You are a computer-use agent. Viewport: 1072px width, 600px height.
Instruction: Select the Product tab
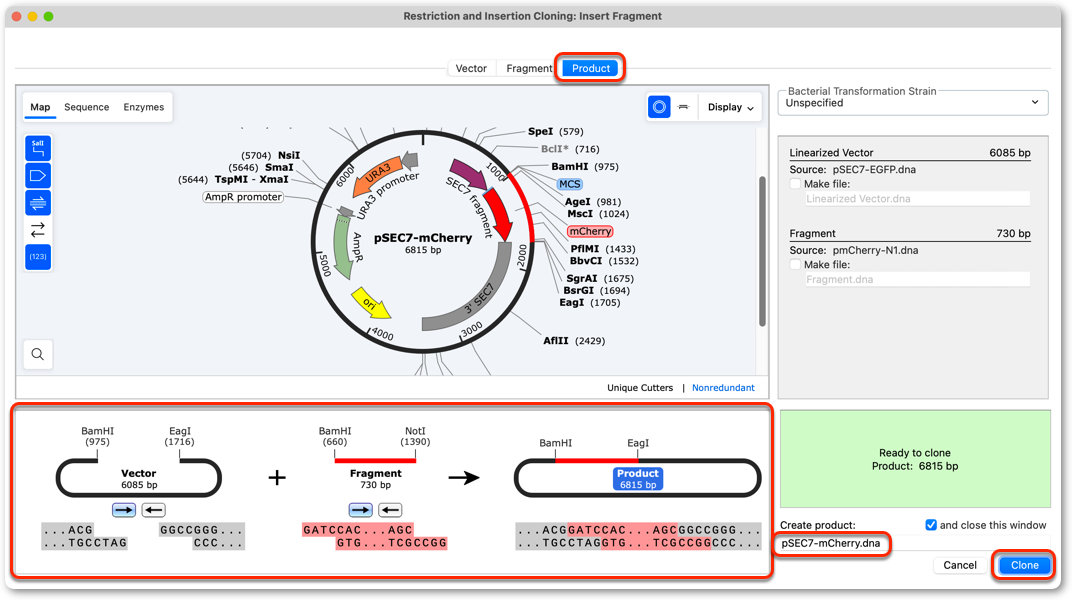(x=591, y=68)
